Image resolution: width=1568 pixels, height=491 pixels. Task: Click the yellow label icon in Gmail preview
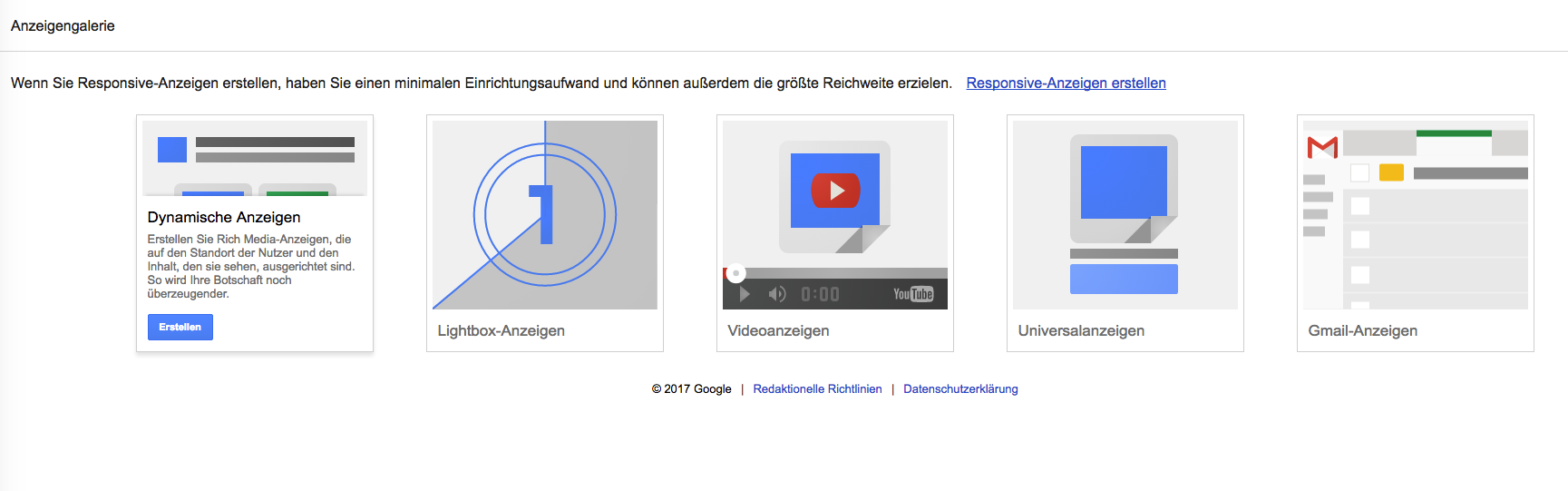(1391, 172)
